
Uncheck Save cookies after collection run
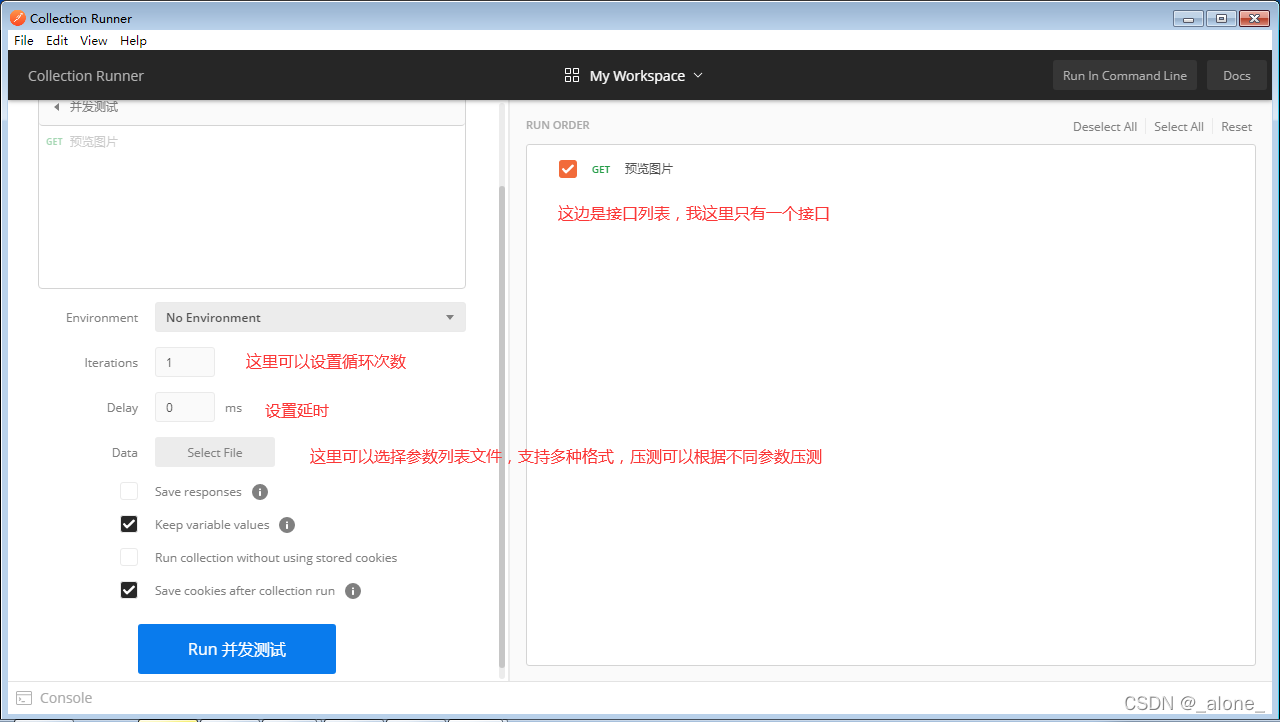pyautogui.click(x=129, y=590)
